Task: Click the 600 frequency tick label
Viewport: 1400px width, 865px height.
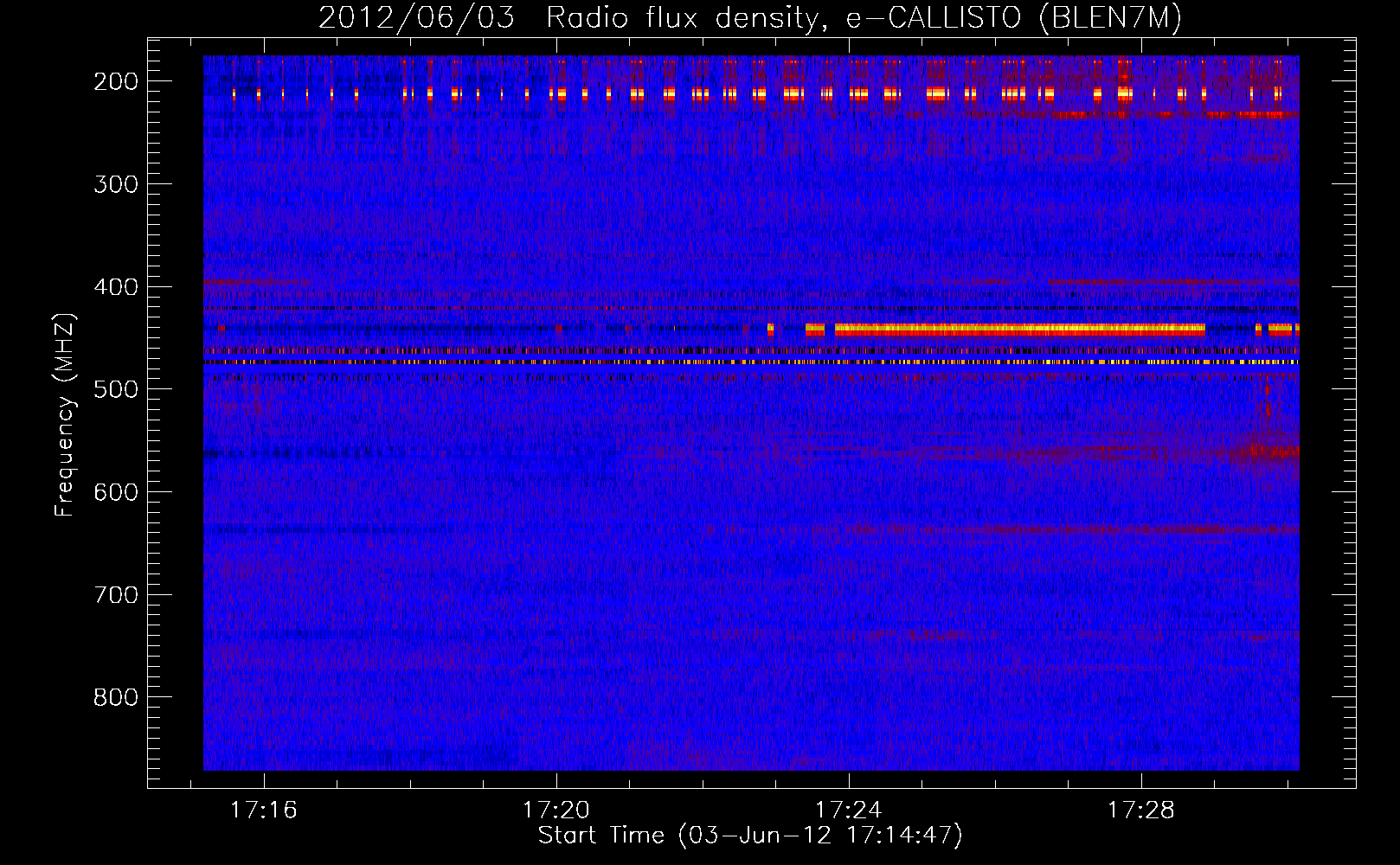Action: [116, 492]
